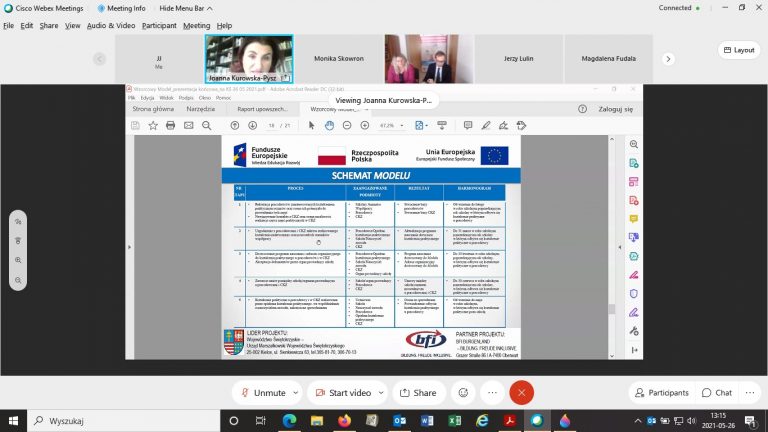Open the Audio & Video menu
768x432 pixels.
[x=111, y=25]
